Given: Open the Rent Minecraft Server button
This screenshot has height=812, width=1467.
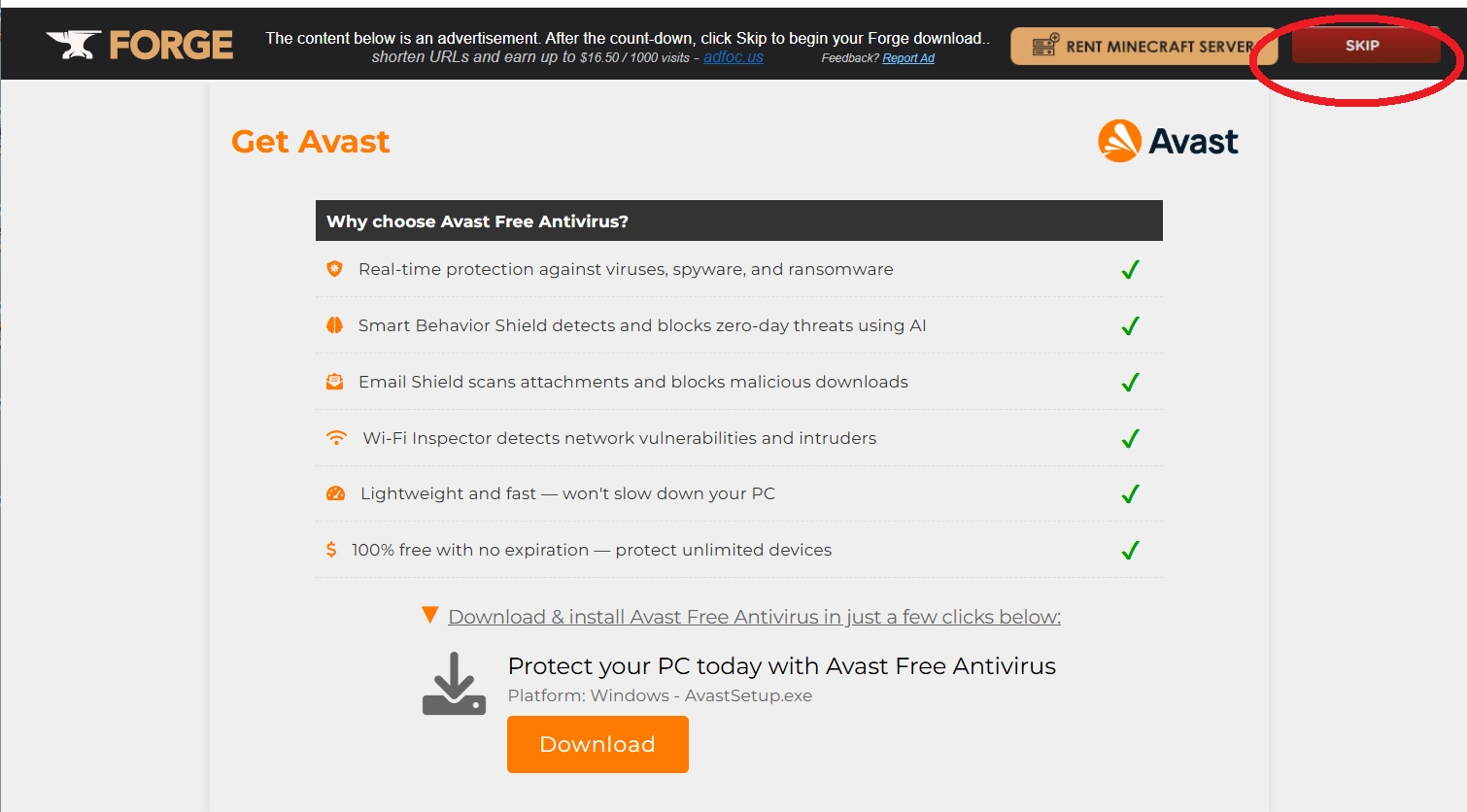Looking at the screenshot, I should click(1143, 47).
